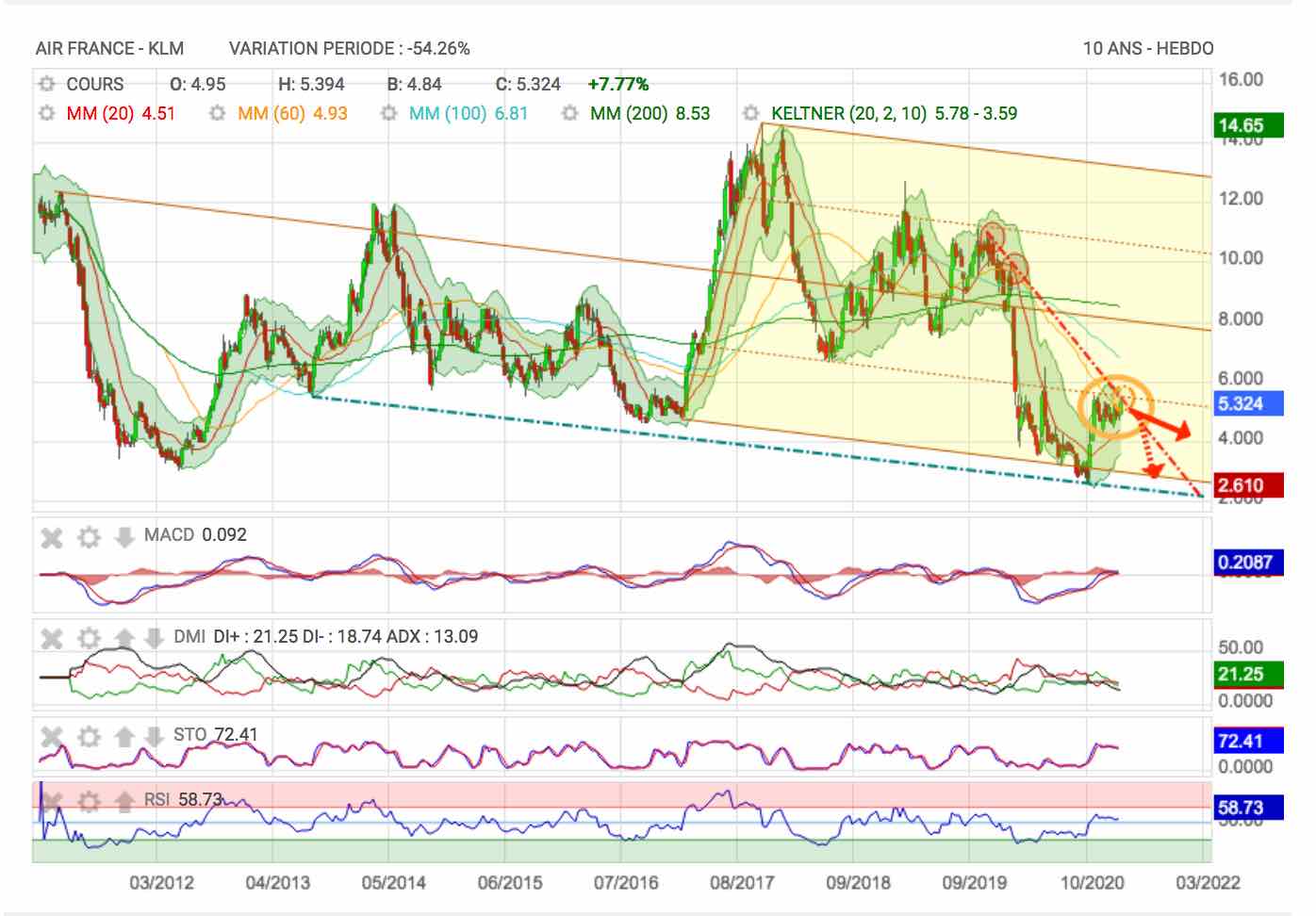Click the +7.77% change value
Screen dimensions: 1316x916
(x=618, y=84)
